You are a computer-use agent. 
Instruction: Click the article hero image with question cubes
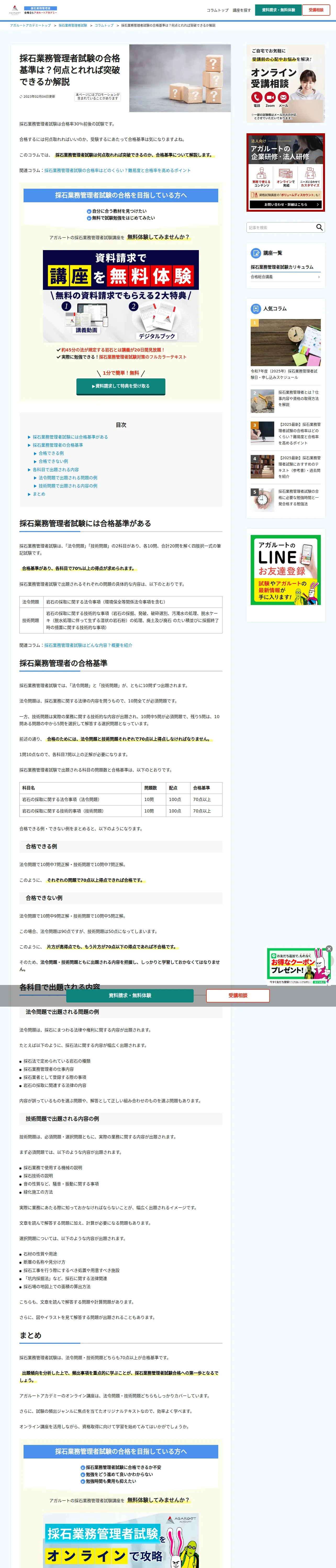point(180,78)
